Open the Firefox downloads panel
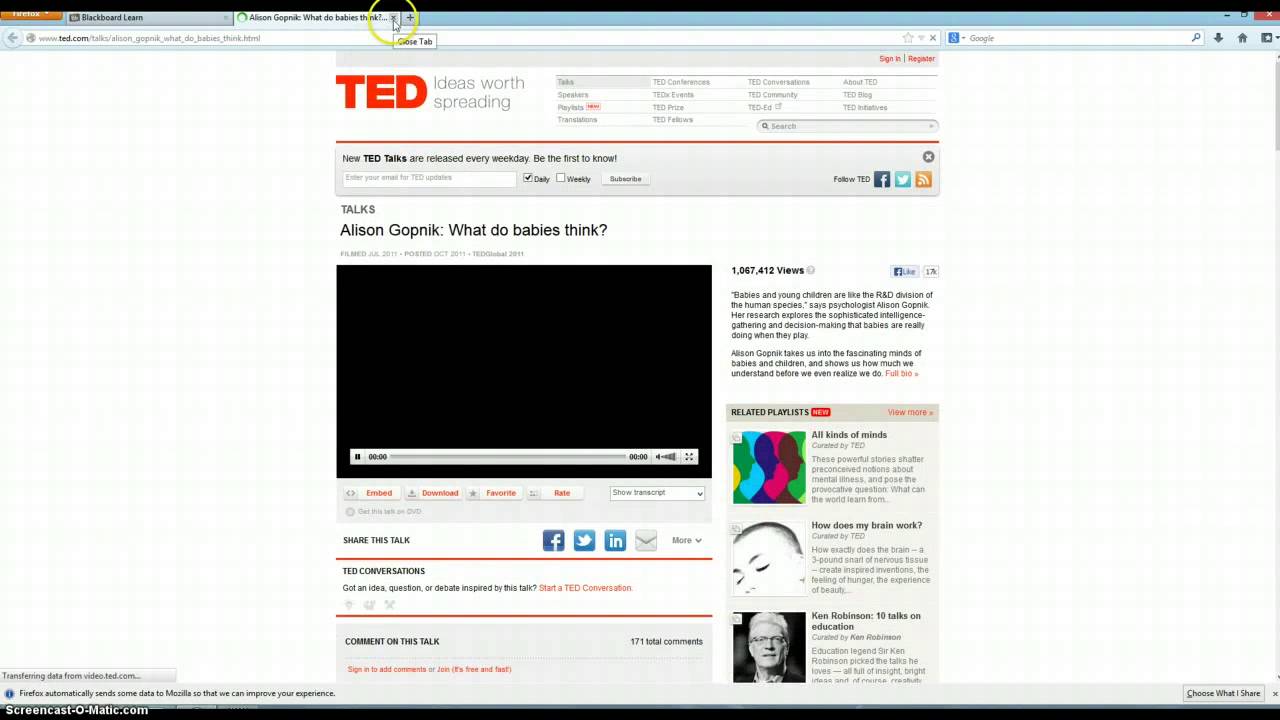1280x720 pixels. (x=1218, y=38)
